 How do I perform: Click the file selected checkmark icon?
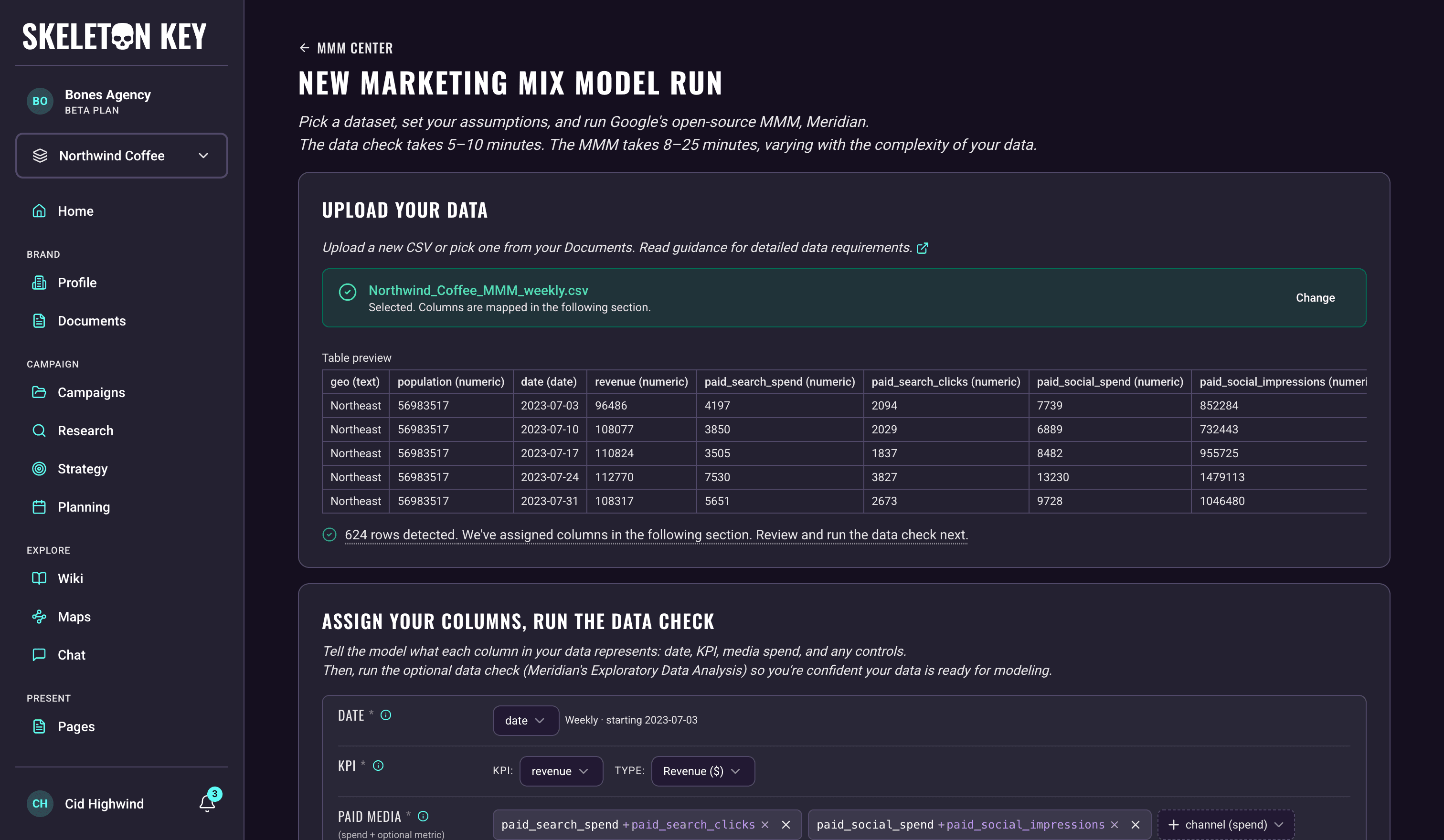click(x=348, y=292)
